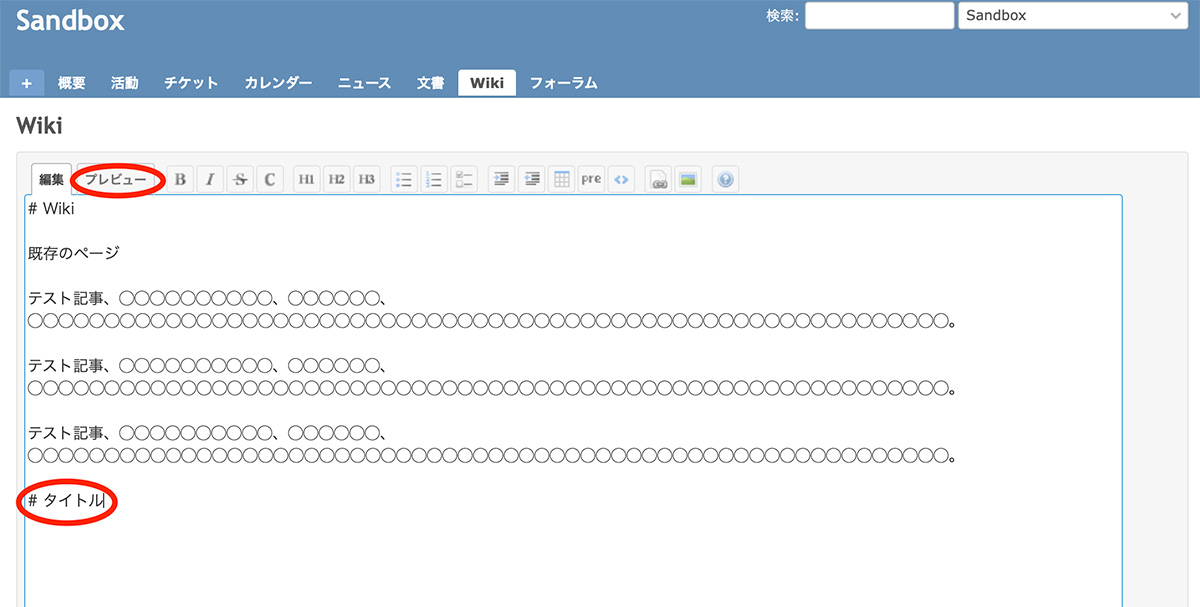Insert a table from the toolbar

[x=561, y=180]
